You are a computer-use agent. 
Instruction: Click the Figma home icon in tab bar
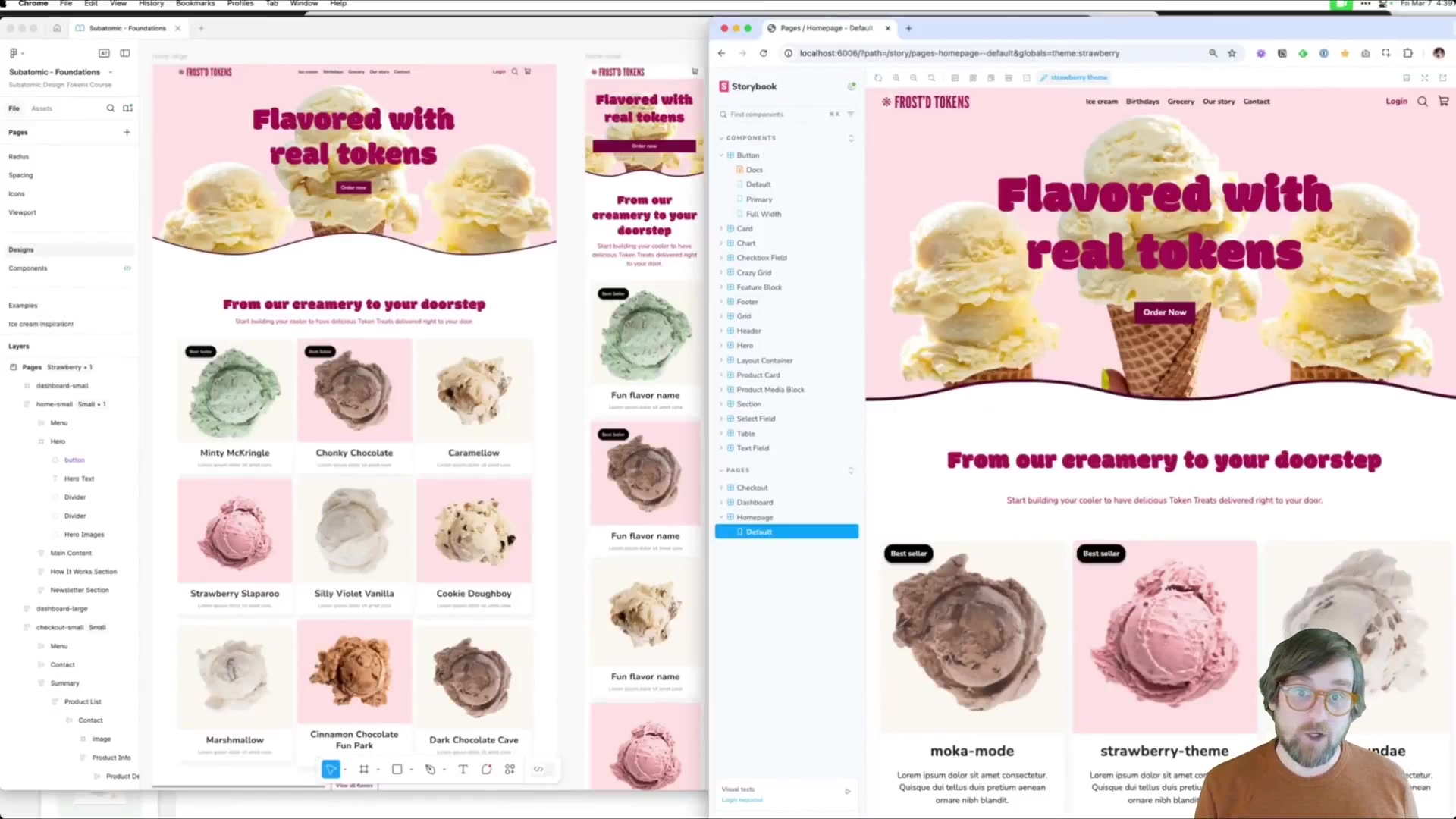tap(57, 28)
